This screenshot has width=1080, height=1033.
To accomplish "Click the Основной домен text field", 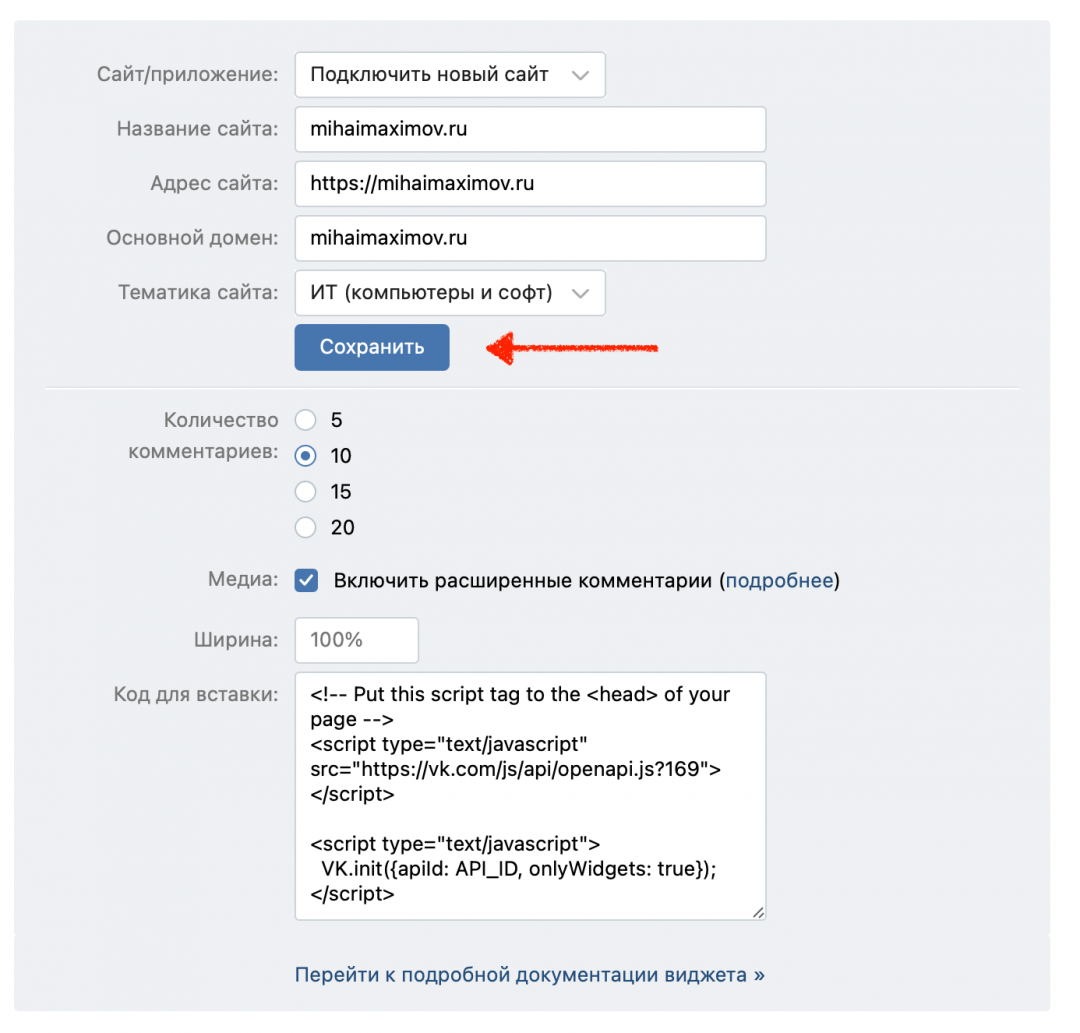I will coord(530,239).
